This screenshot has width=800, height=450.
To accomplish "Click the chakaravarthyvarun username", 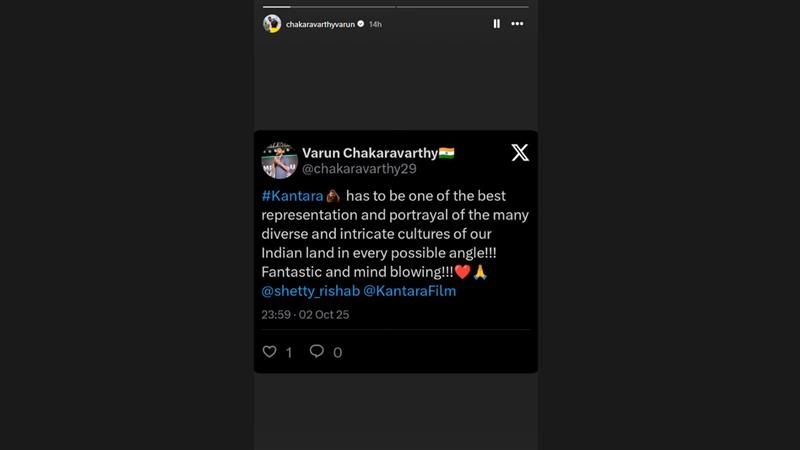I will (x=319, y=23).
